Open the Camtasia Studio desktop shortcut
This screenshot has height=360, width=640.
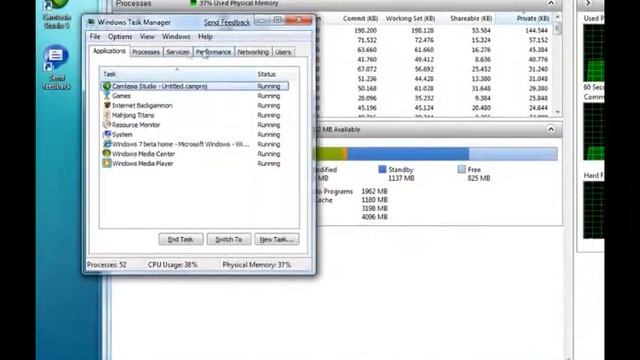tap(57, 14)
